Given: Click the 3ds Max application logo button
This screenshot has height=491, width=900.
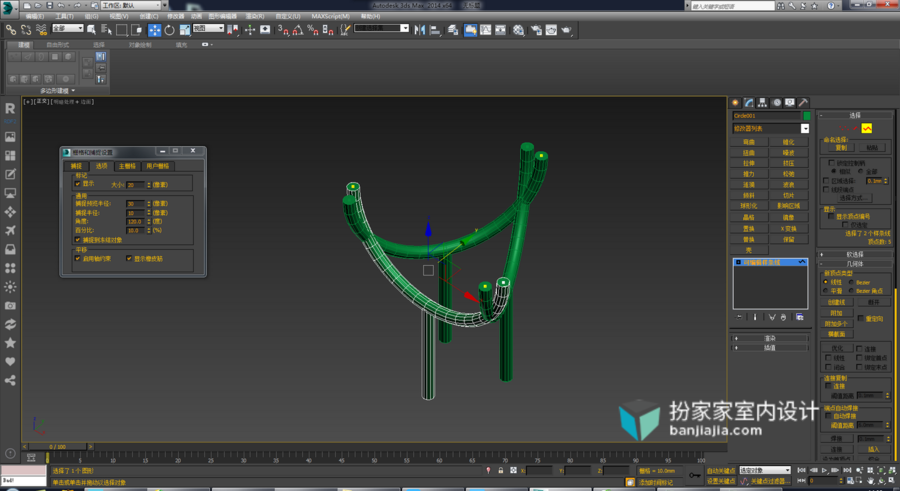Looking at the screenshot, I should (8, 7).
